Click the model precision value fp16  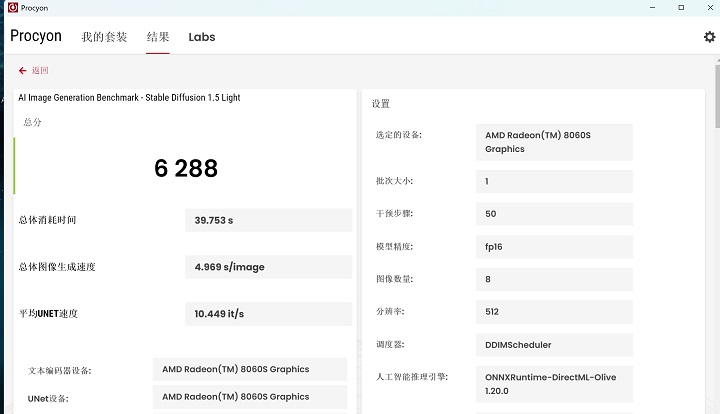point(554,247)
